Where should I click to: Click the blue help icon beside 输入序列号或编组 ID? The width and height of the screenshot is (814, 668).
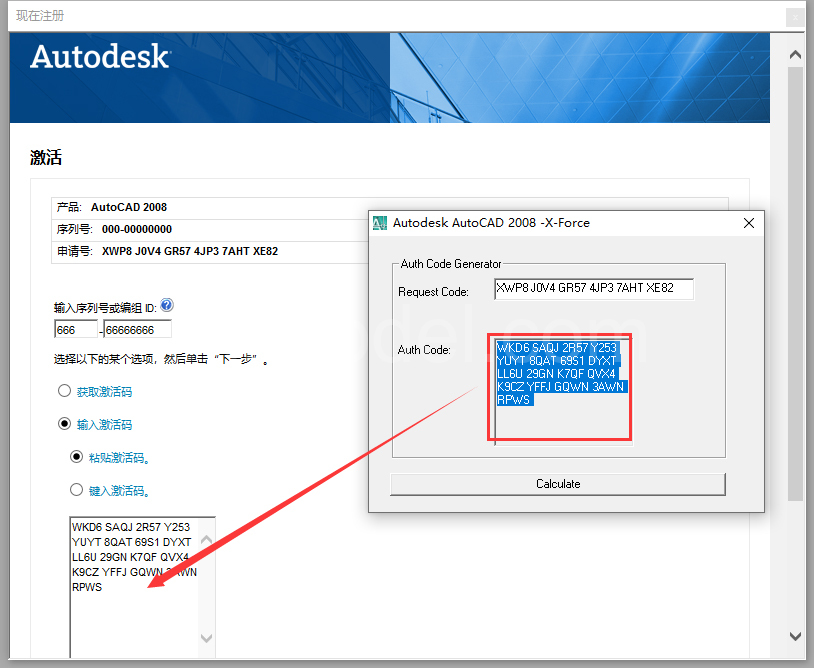(167, 305)
